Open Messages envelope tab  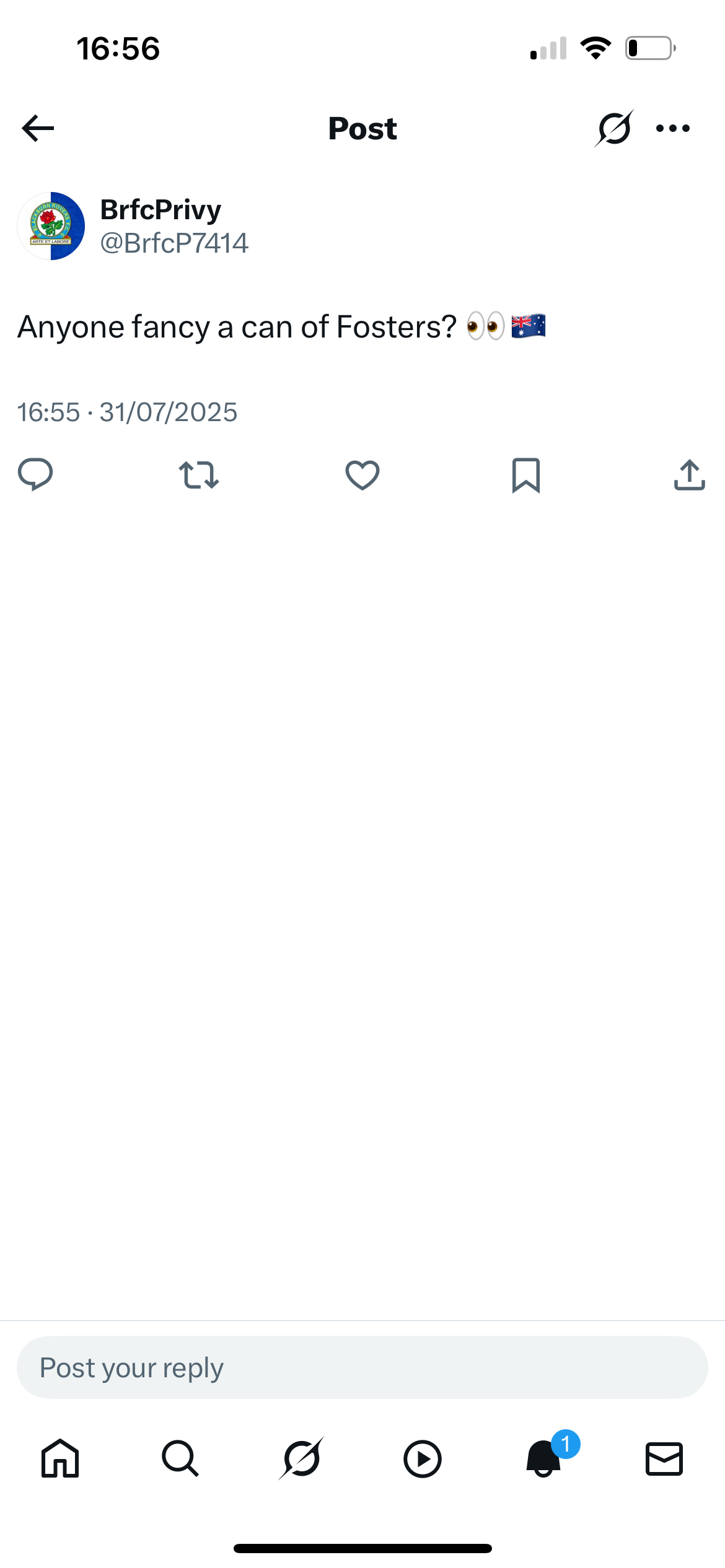664,1459
